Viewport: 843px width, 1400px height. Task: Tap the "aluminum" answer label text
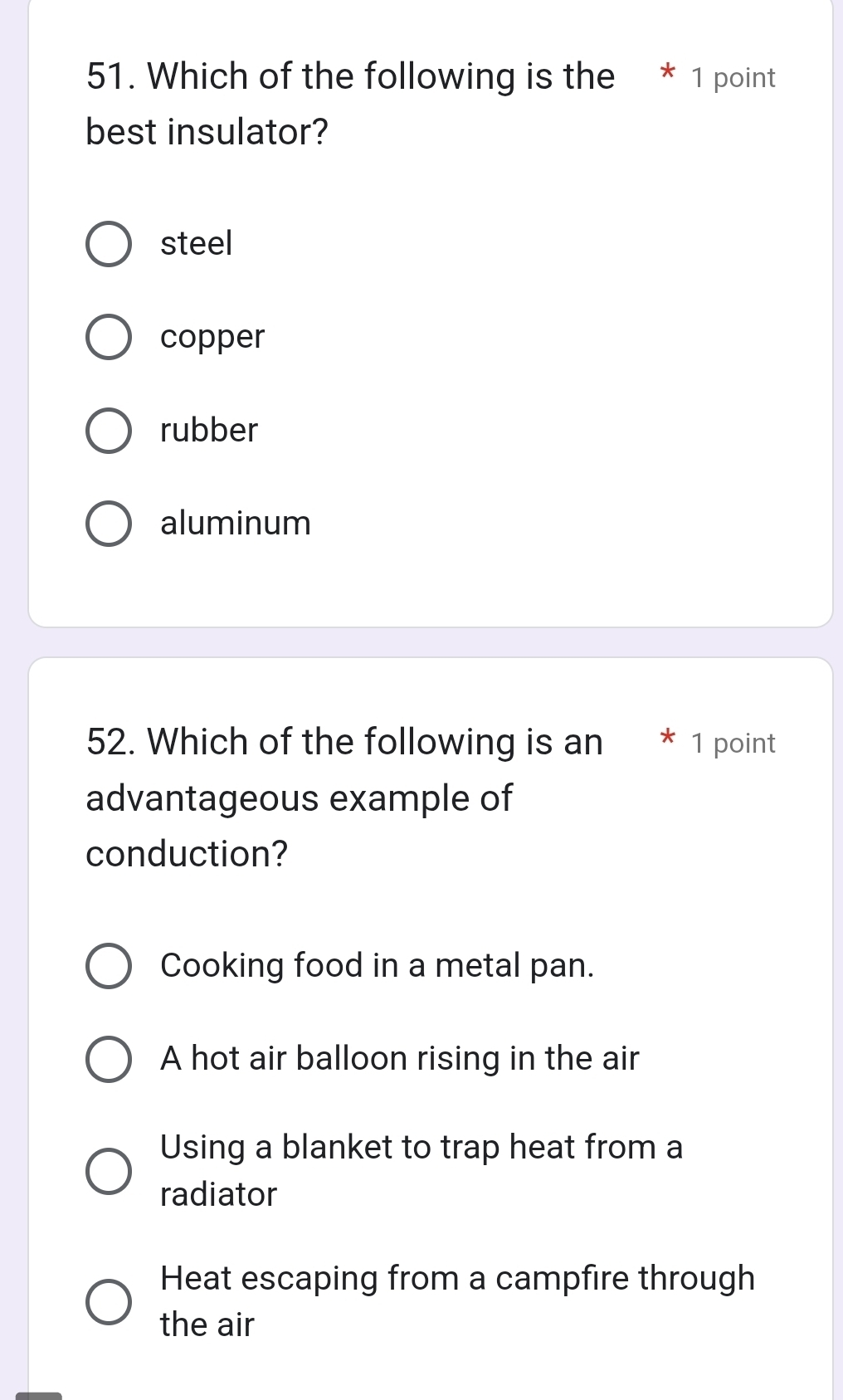(x=236, y=524)
